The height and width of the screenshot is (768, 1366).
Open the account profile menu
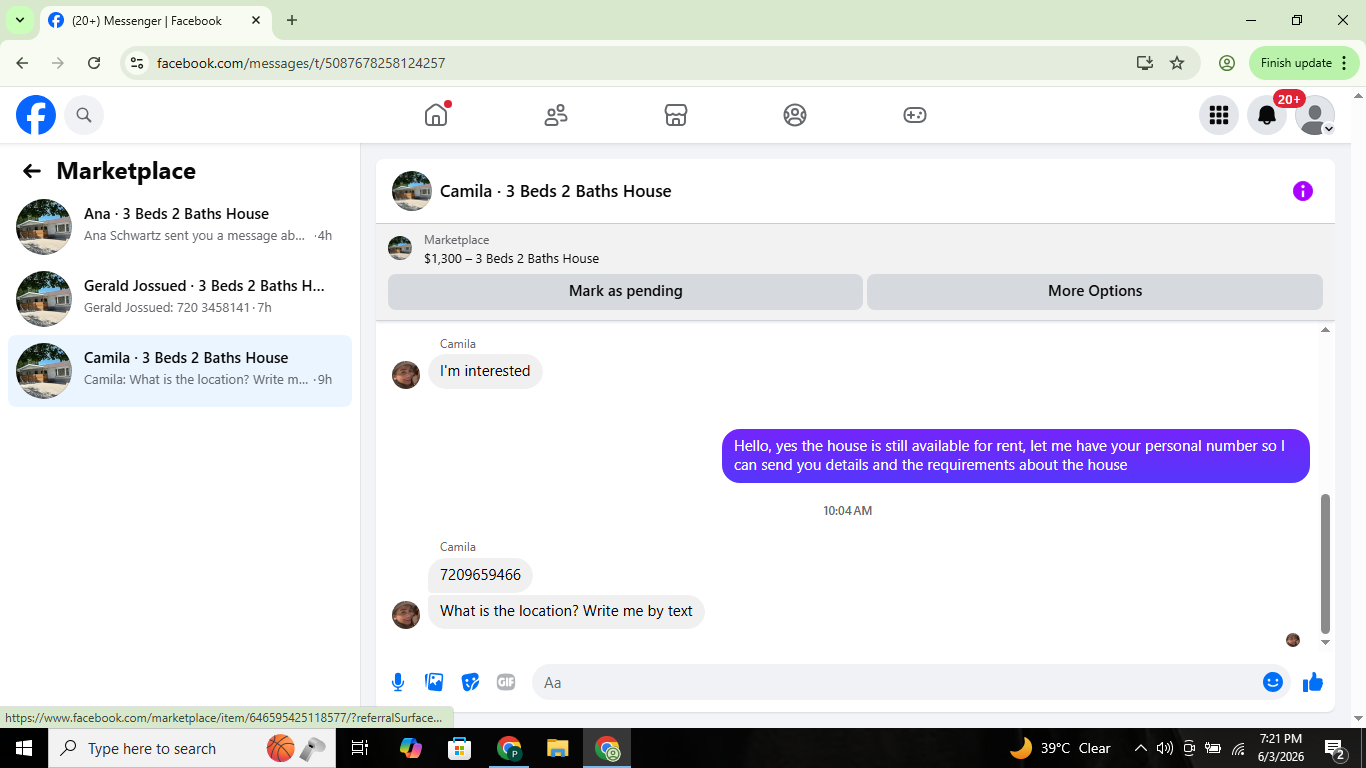click(1314, 115)
